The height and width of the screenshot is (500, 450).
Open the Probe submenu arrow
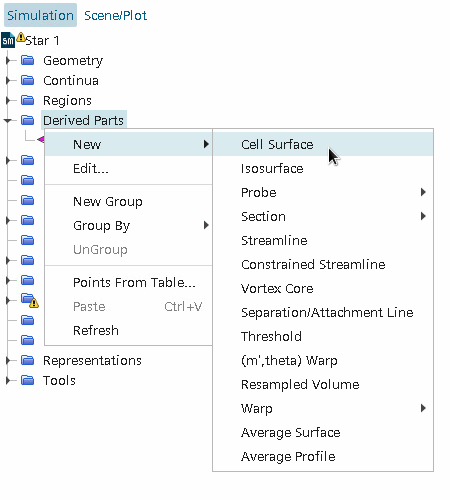click(423, 192)
